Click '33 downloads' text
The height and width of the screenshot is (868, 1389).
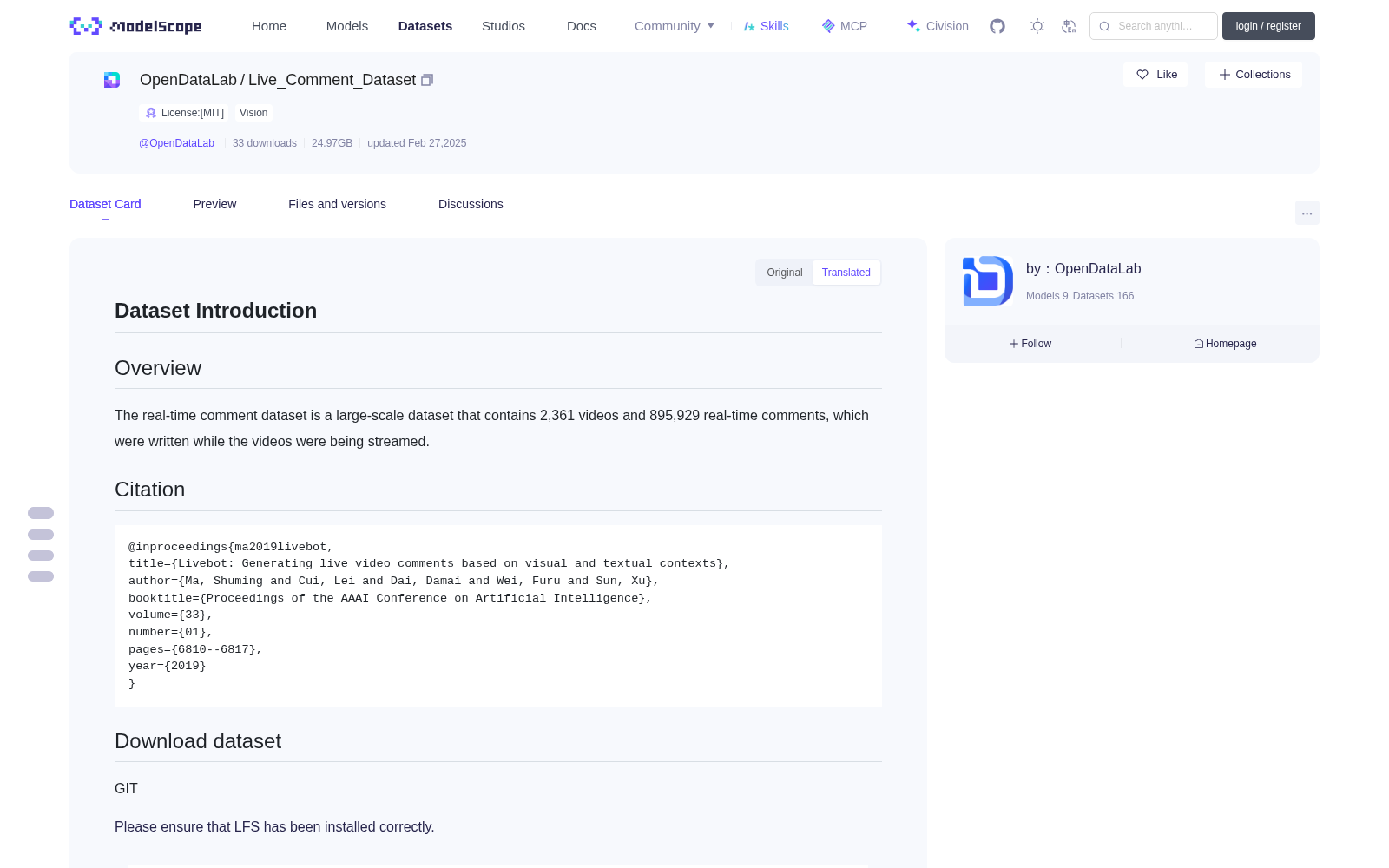pyautogui.click(x=265, y=143)
